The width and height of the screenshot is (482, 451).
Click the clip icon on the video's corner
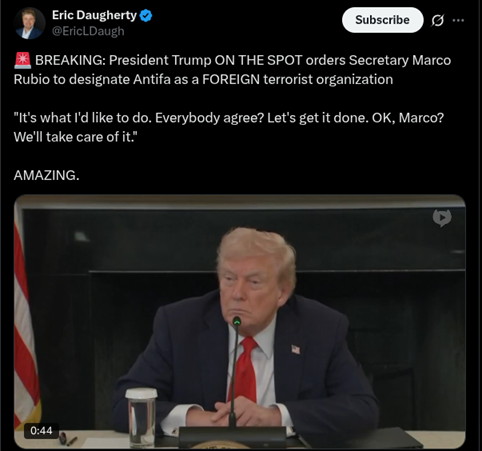point(442,218)
